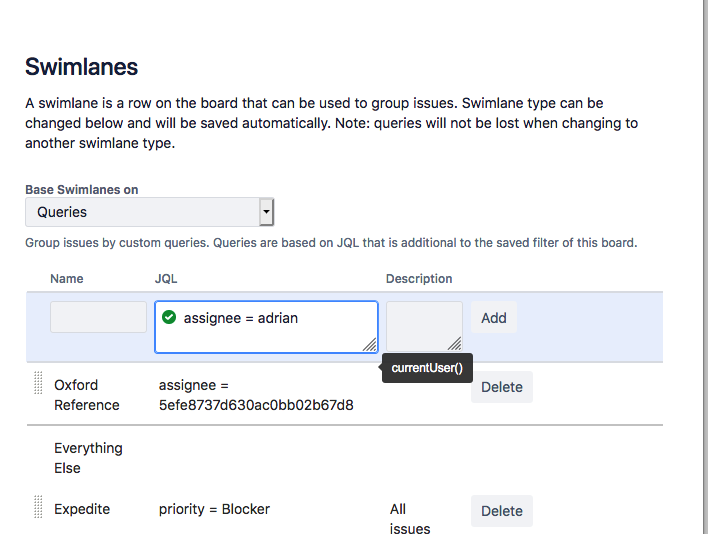Viewport: 708px width, 534px height.
Task: Delete the Oxford Reference swimlane
Action: (502, 387)
